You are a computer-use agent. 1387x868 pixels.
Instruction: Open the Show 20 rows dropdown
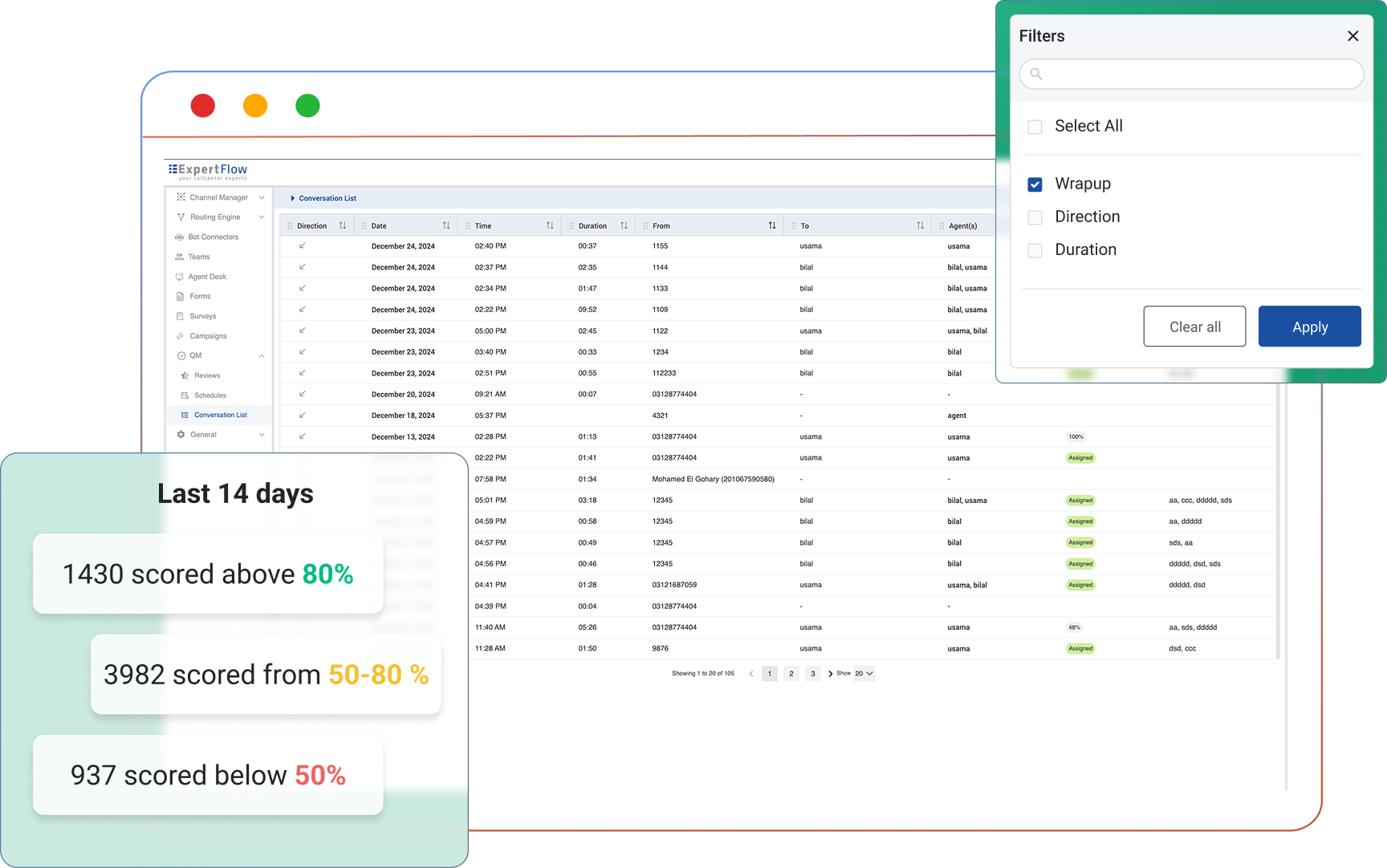tap(864, 674)
